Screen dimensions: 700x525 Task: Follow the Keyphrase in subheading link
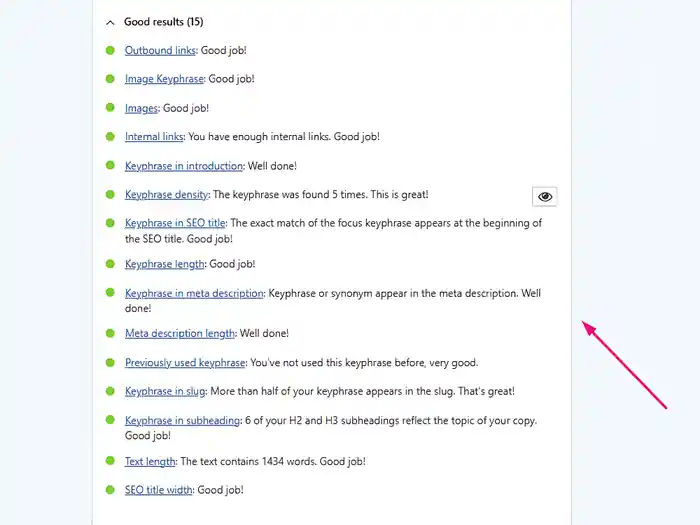pyautogui.click(x=182, y=421)
